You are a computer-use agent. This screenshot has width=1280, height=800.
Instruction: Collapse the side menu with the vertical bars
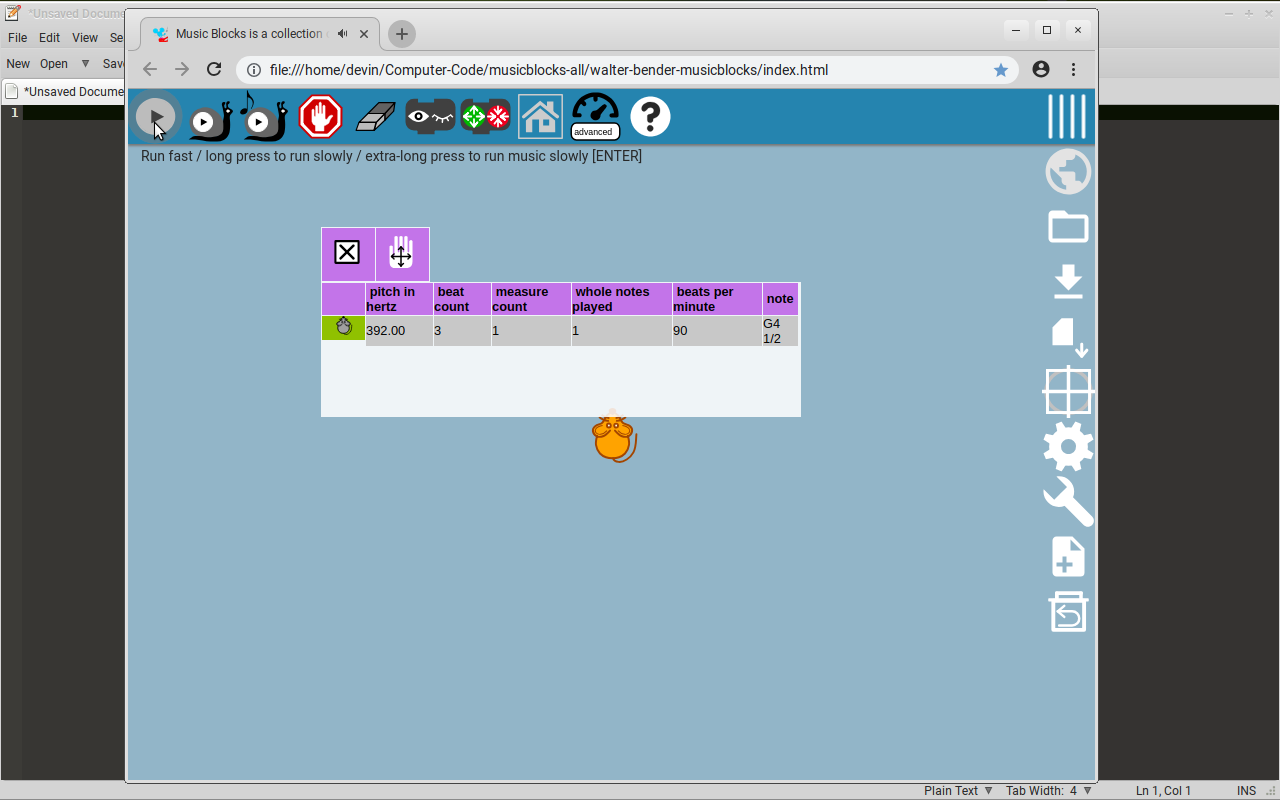(x=1067, y=117)
